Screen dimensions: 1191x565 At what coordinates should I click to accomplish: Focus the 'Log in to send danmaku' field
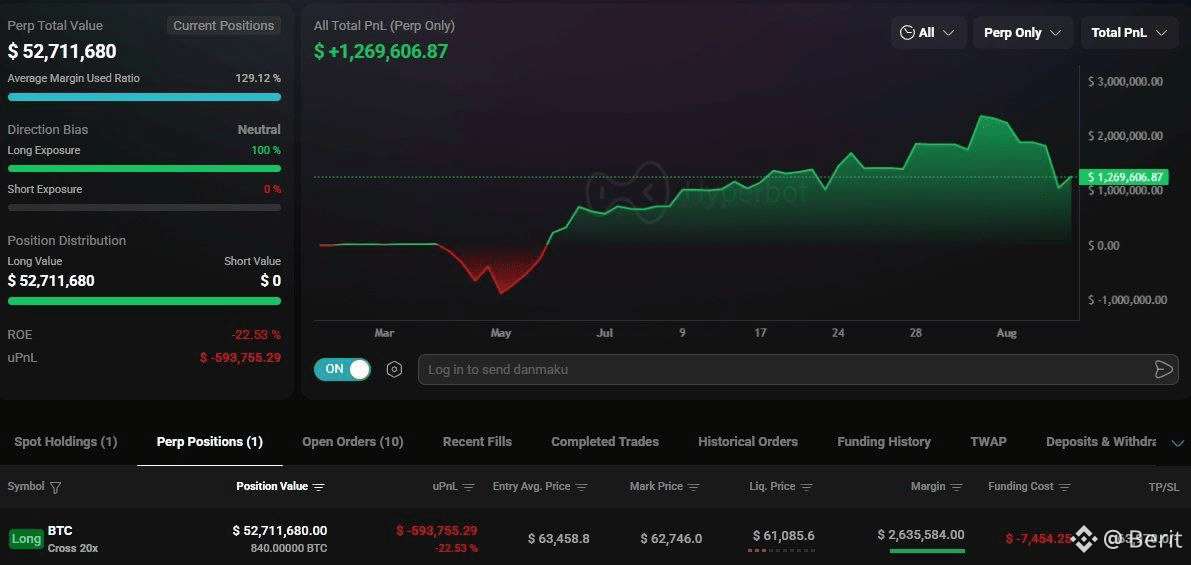(798, 370)
